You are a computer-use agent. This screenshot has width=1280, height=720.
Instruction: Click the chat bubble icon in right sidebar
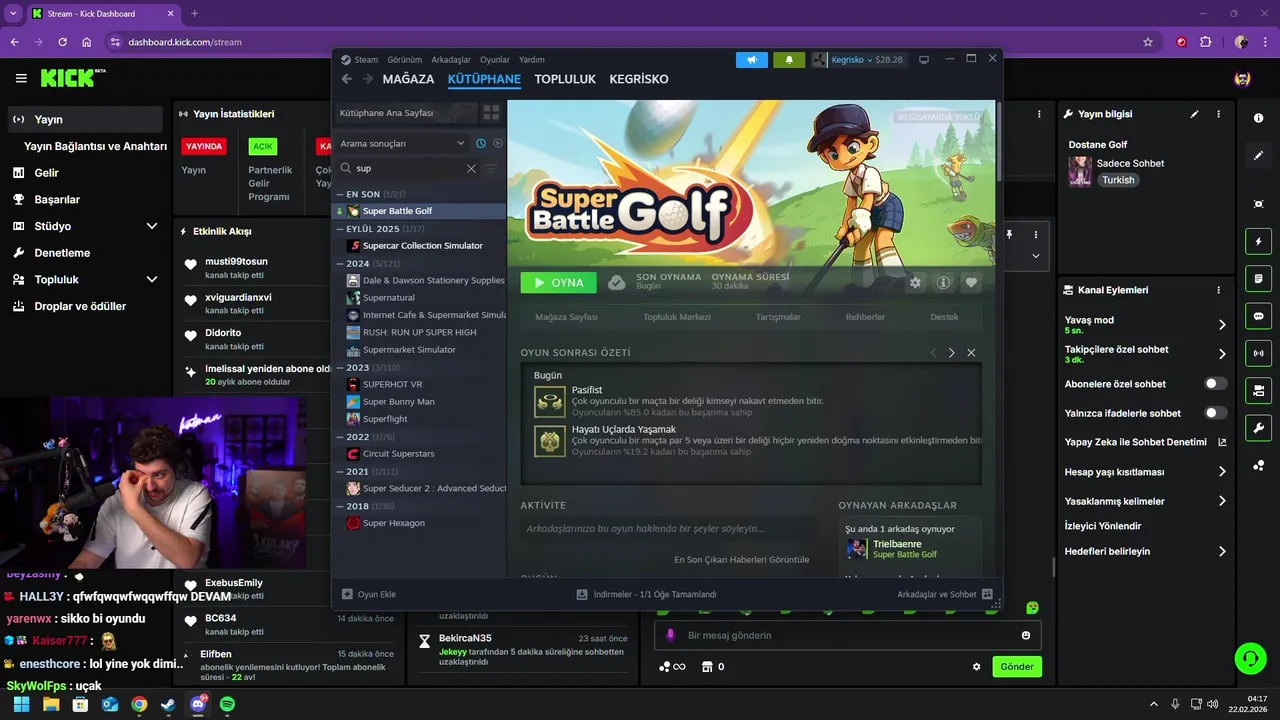pyautogui.click(x=1258, y=316)
